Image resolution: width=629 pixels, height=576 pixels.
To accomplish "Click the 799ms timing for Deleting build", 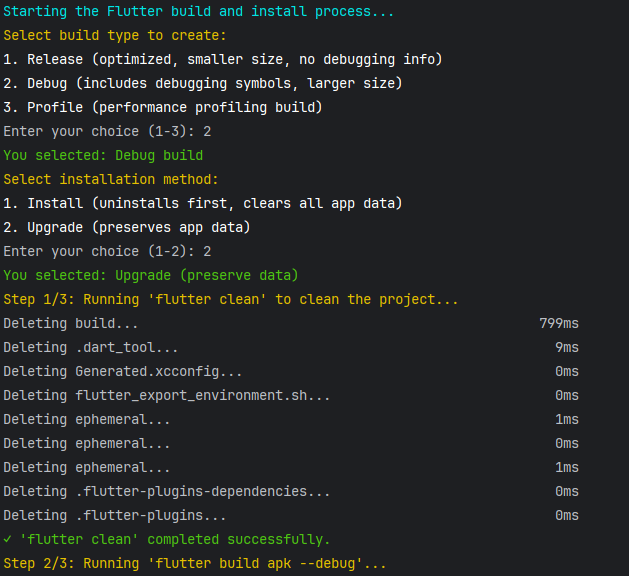I will click(559, 323).
